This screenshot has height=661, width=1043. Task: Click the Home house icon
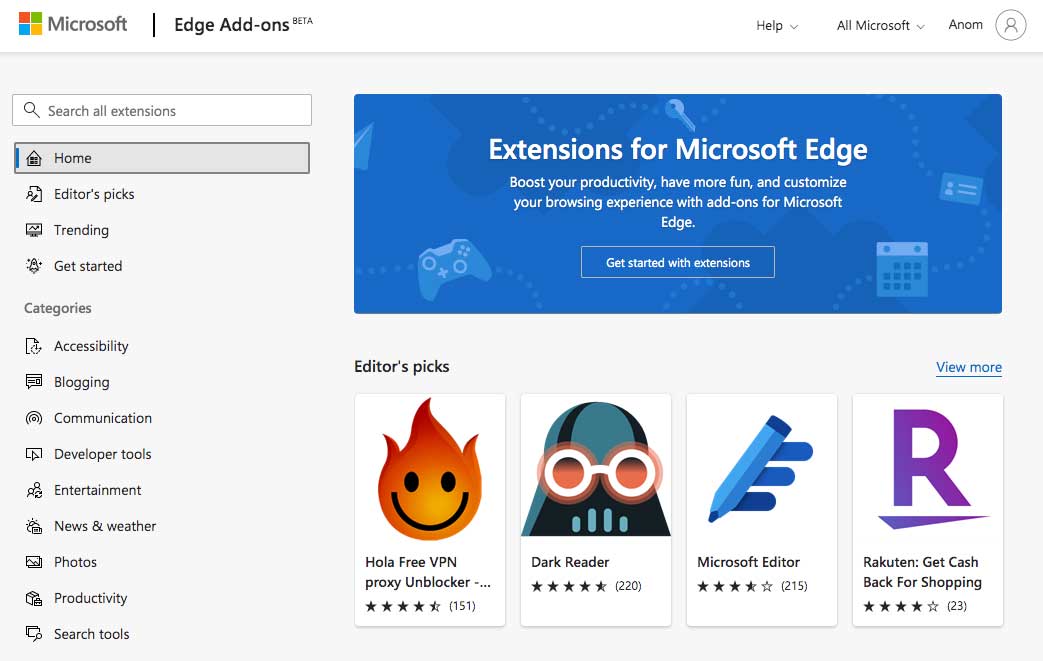[x=34, y=158]
